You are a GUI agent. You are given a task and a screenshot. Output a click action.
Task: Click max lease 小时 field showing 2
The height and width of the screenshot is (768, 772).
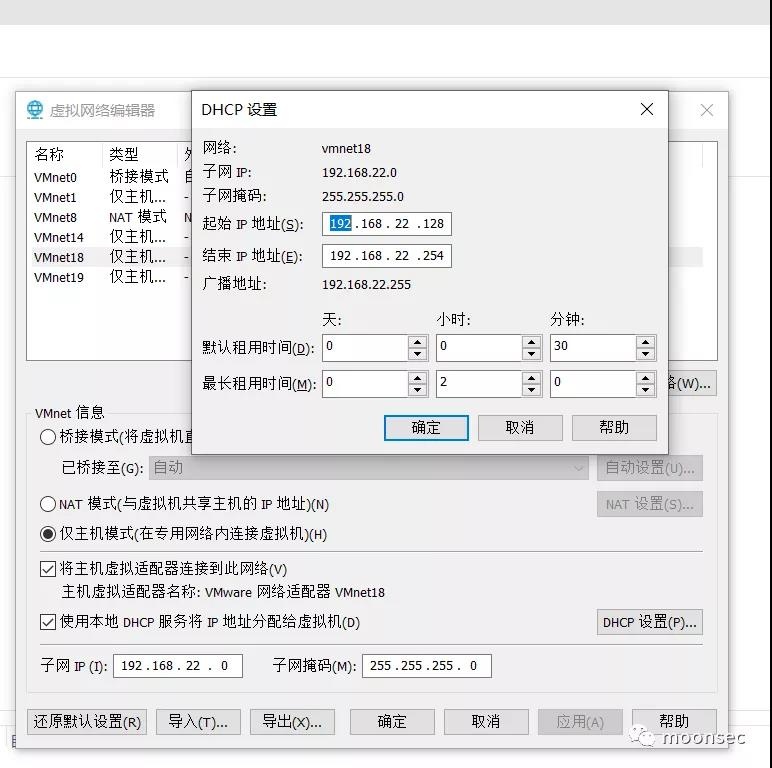click(479, 384)
